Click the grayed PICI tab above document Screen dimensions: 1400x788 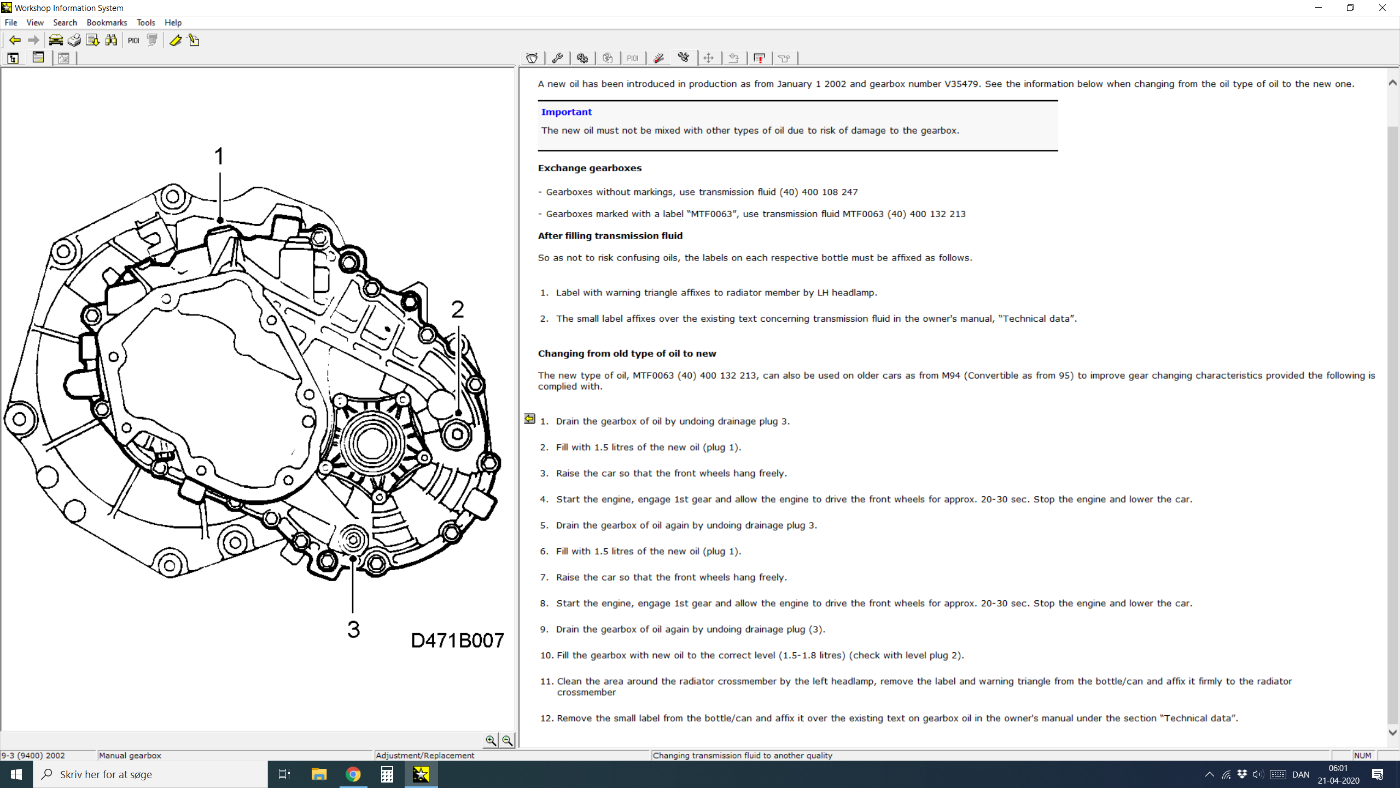(x=633, y=58)
